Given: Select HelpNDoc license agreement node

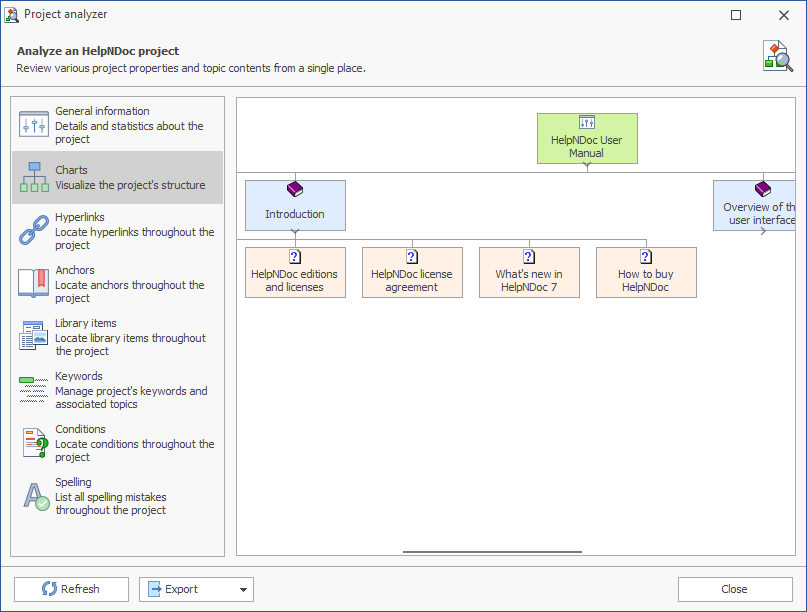Looking at the screenshot, I should [x=412, y=272].
